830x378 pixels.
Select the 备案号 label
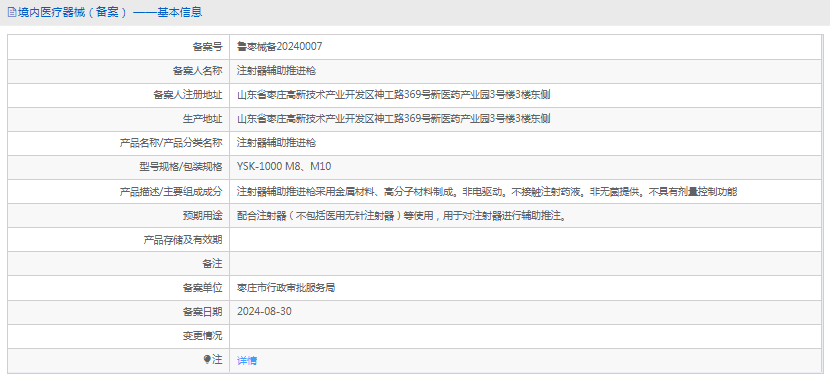click(x=208, y=47)
